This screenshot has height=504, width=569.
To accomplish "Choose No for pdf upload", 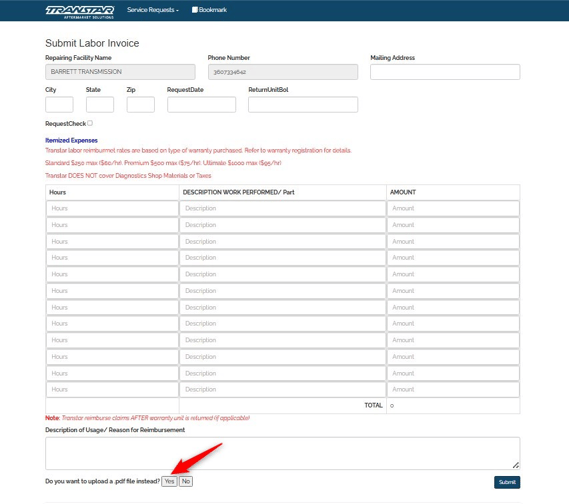I will pyautogui.click(x=186, y=482).
